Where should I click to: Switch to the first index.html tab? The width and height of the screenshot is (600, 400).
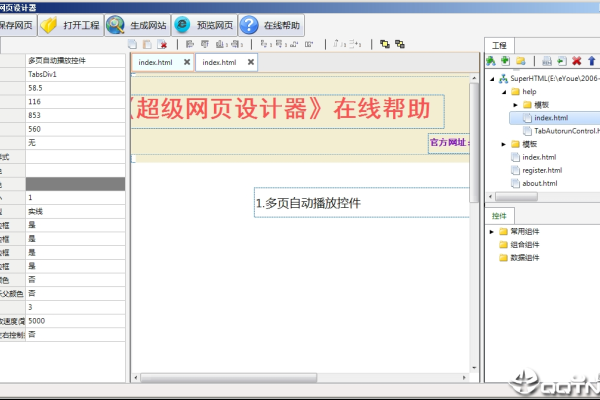pos(160,62)
